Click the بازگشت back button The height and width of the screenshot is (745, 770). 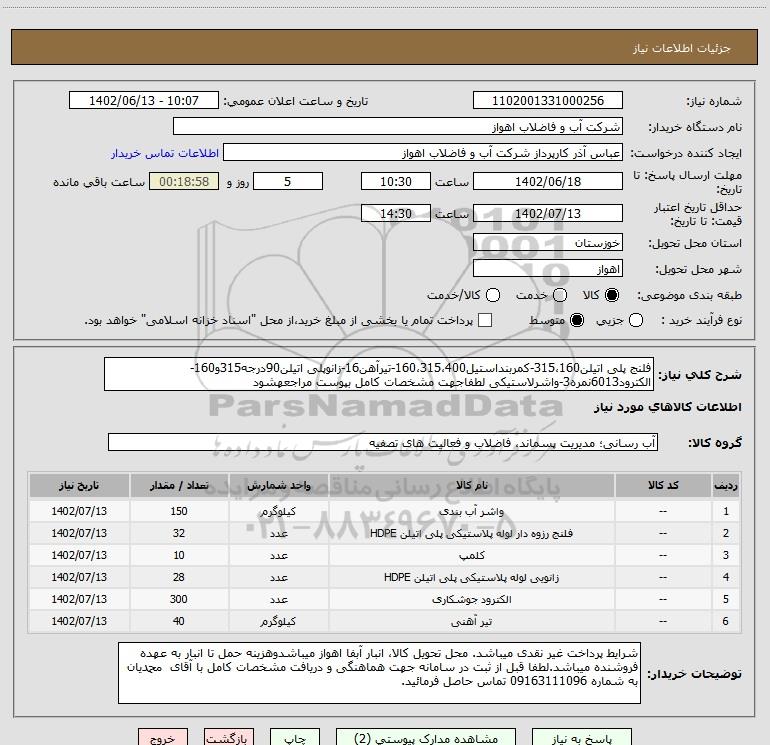229,738
